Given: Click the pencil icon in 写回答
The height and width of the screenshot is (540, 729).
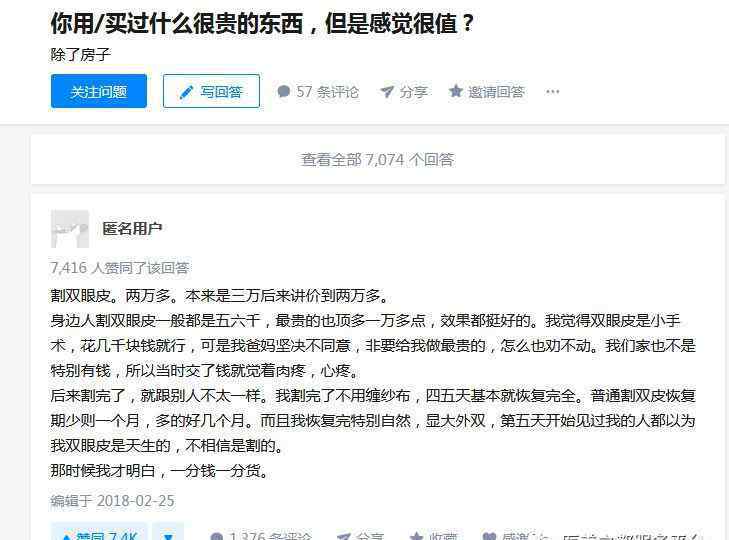Looking at the screenshot, I should tap(186, 92).
